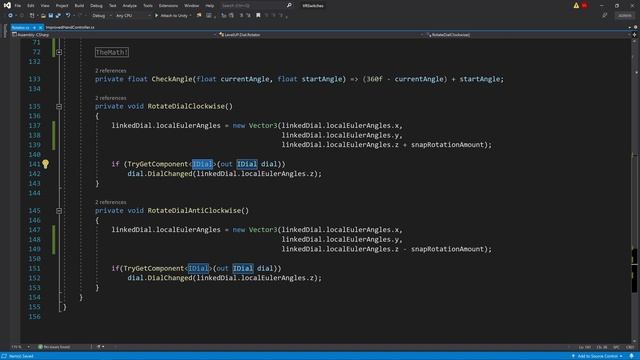This screenshot has width=640, height=360.
Task: Click the No issues found indicator
Action: pyautogui.click(x=54, y=347)
